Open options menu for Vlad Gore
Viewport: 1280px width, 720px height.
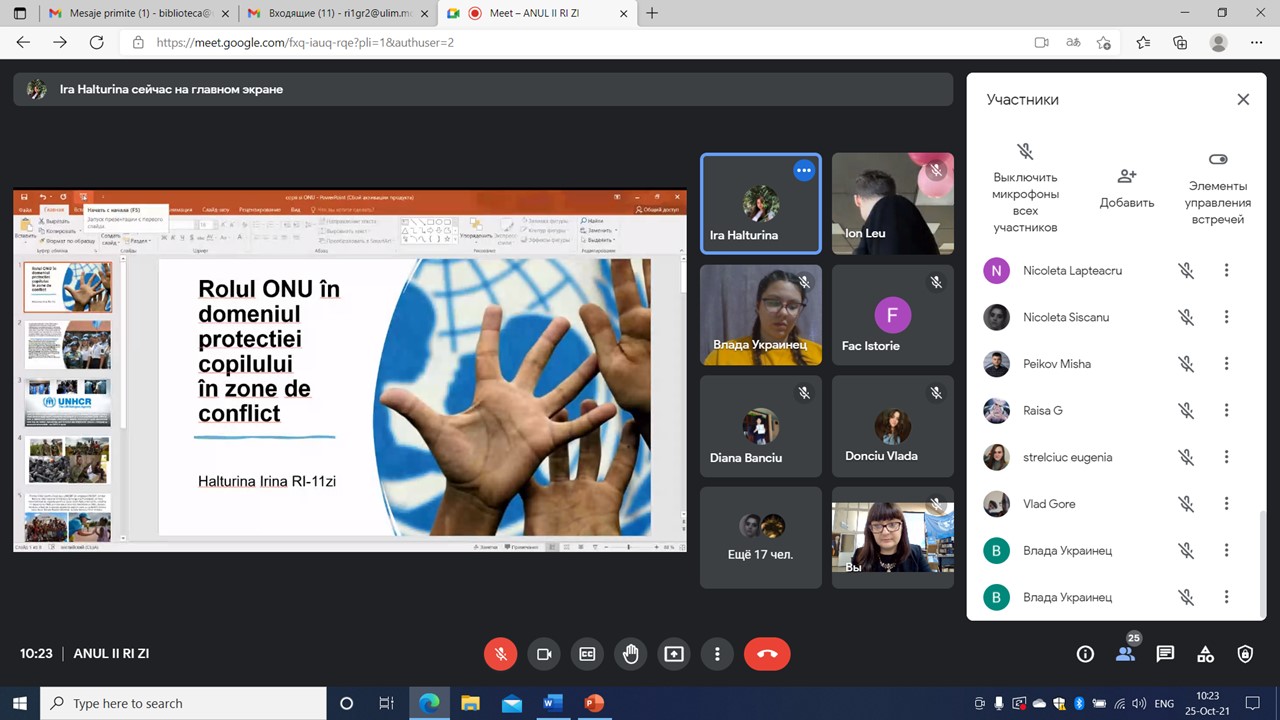1226,504
